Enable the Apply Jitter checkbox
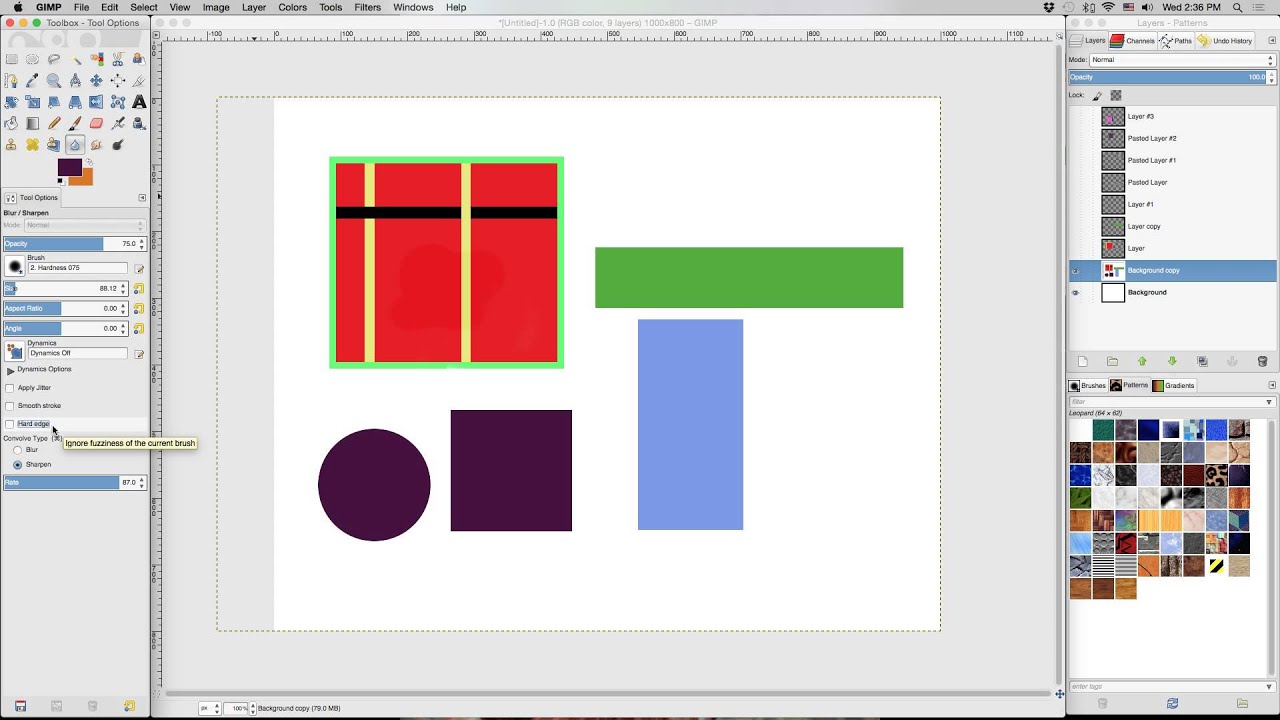The width and height of the screenshot is (1280, 720). (10, 388)
